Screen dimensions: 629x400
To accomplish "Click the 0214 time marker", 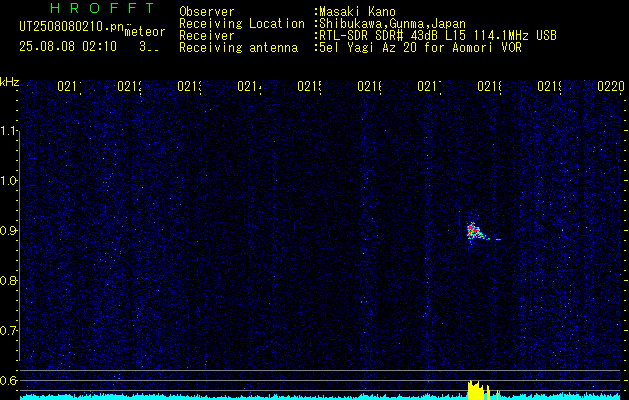I will [249, 86].
